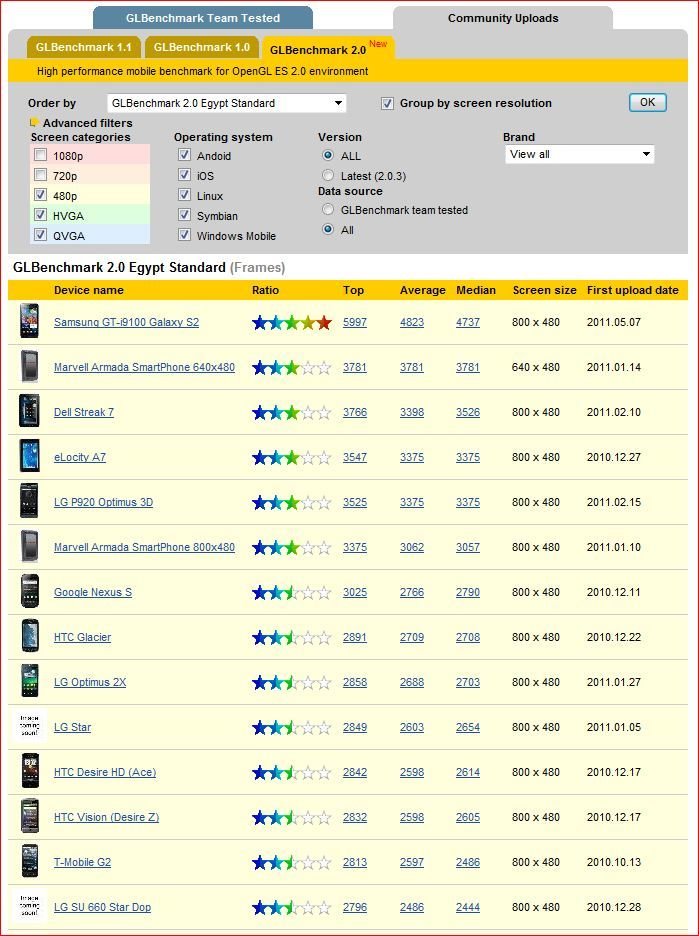The width and height of the screenshot is (699, 936).
Task: Toggle the Android operating system checkbox
Action: [x=184, y=155]
